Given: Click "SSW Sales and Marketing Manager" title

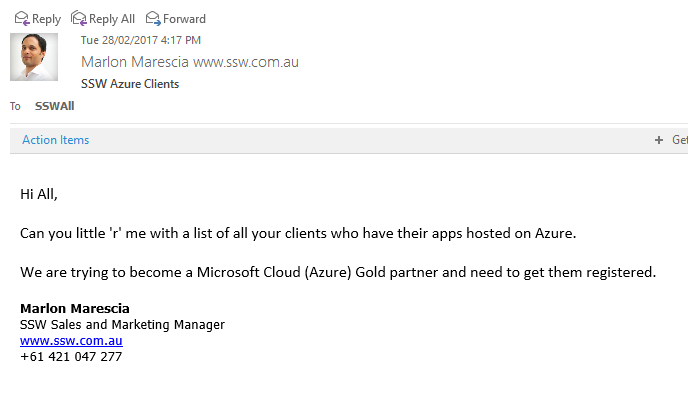Looking at the screenshot, I should 122,324.
